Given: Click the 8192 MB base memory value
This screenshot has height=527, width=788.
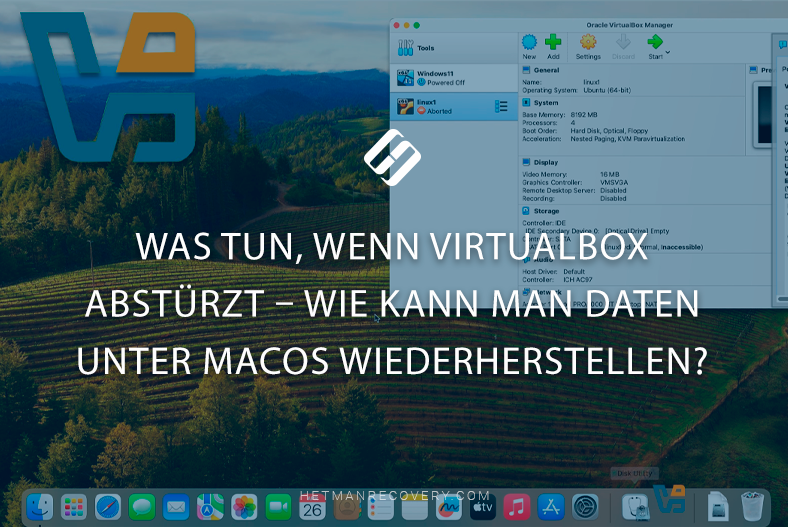Looking at the screenshot, I should click(x=584, y=115).
